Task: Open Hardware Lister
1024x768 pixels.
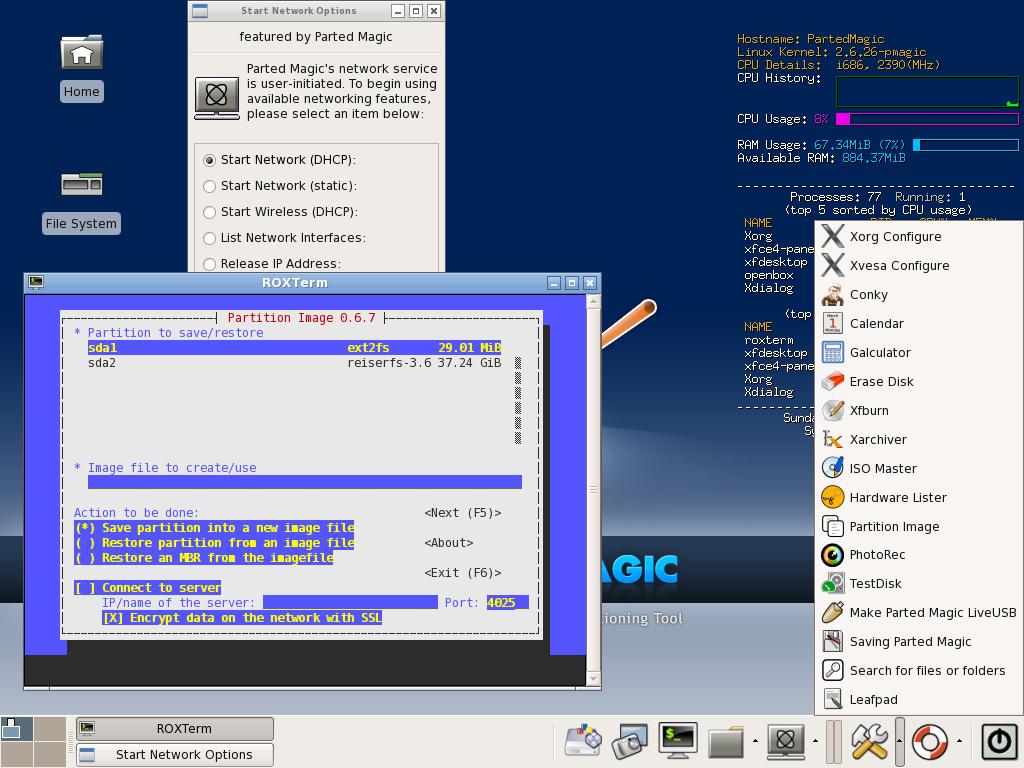Action: pos(918,498)
